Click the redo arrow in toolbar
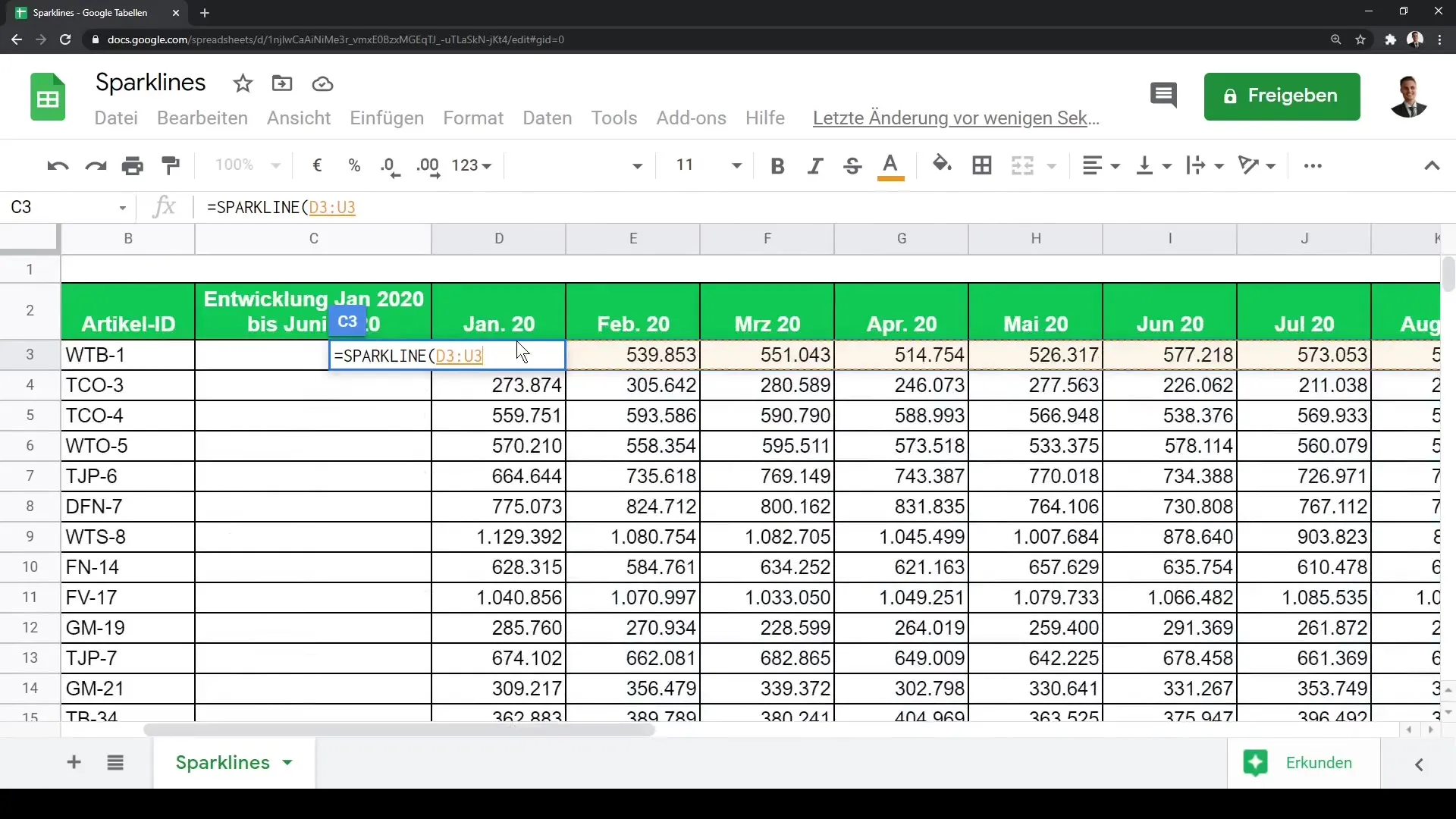 pos(96,165)
